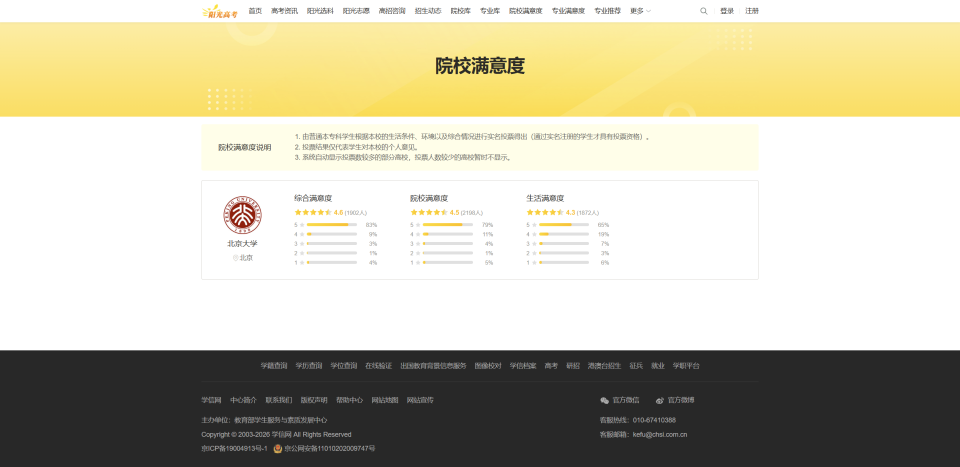Click the 4.3 生活满意度 score
Screen dimensions: 960x467
(x=571, y=212)
